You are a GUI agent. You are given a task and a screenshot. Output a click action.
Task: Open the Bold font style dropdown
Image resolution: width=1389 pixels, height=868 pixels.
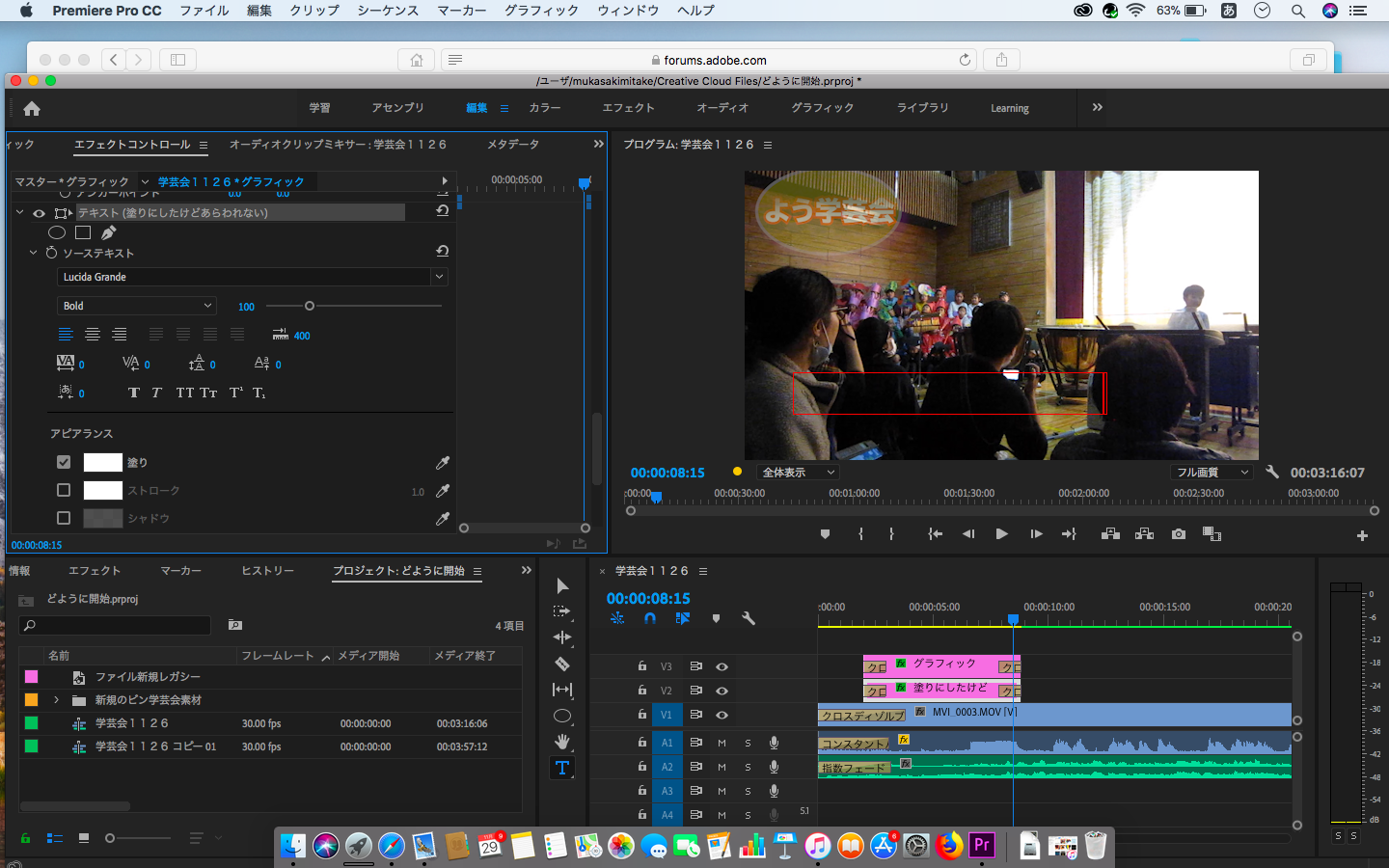[137, 306]
